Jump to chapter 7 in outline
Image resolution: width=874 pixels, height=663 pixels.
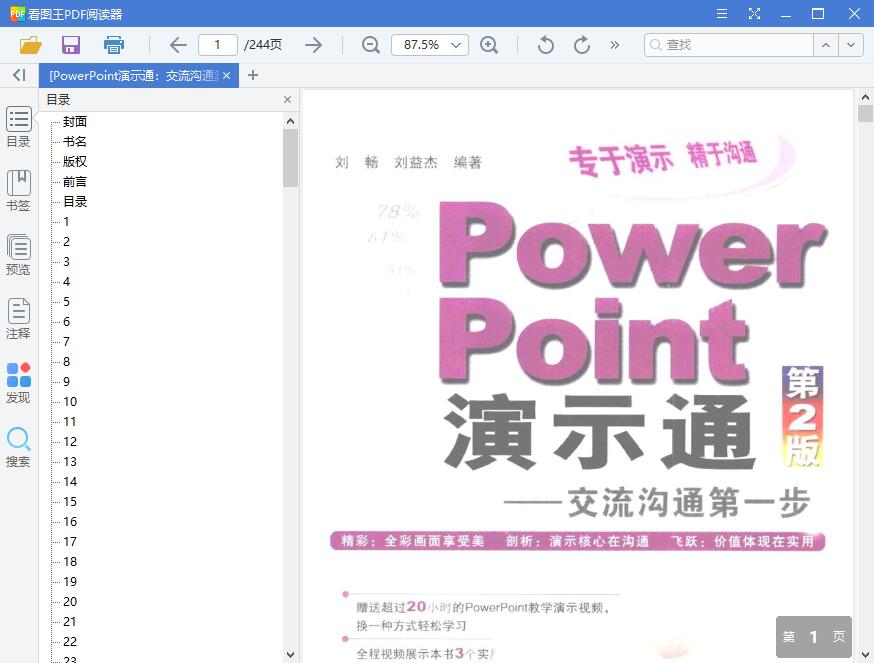[66, 341]
